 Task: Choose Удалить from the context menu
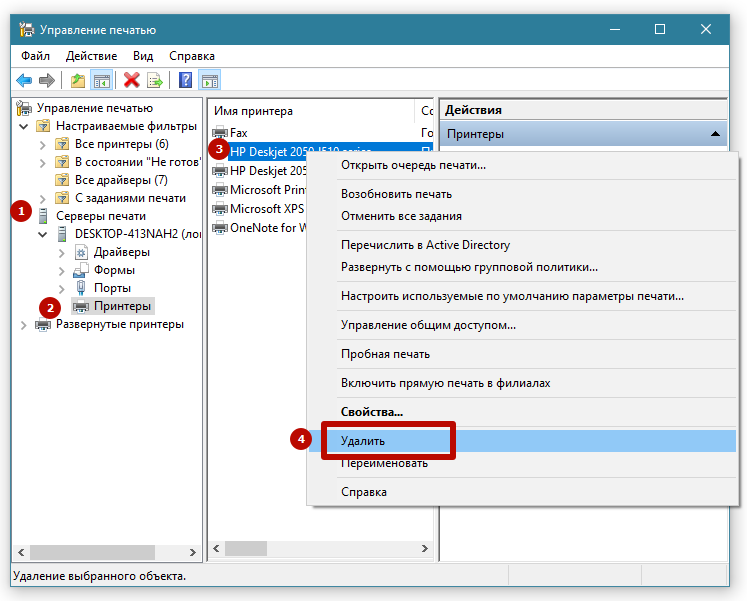point(363,440)
